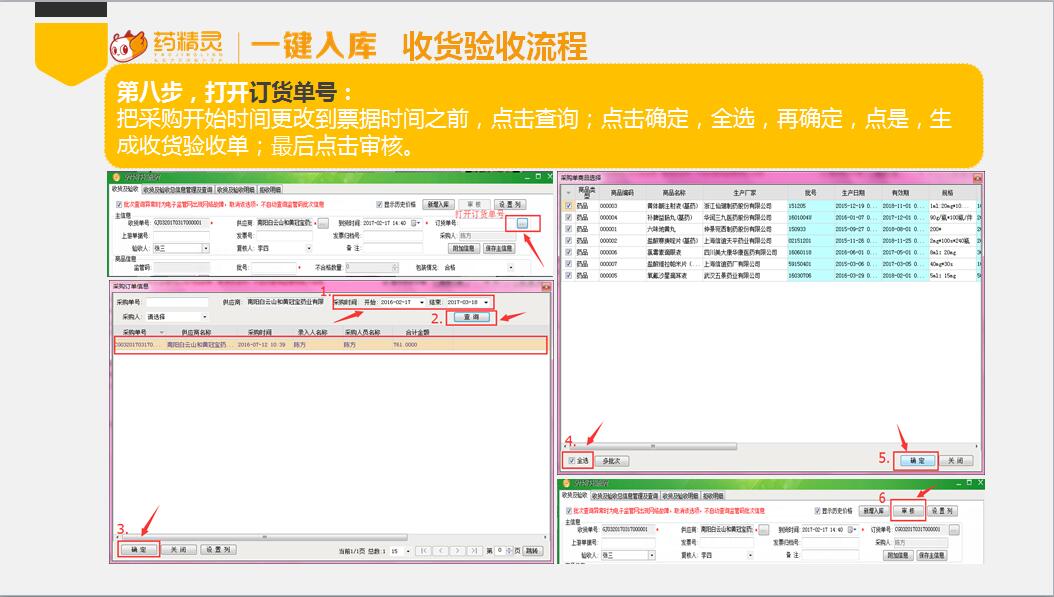Click the 采购单号 input field
The image size is (1054, 597).
pos(179,302)
